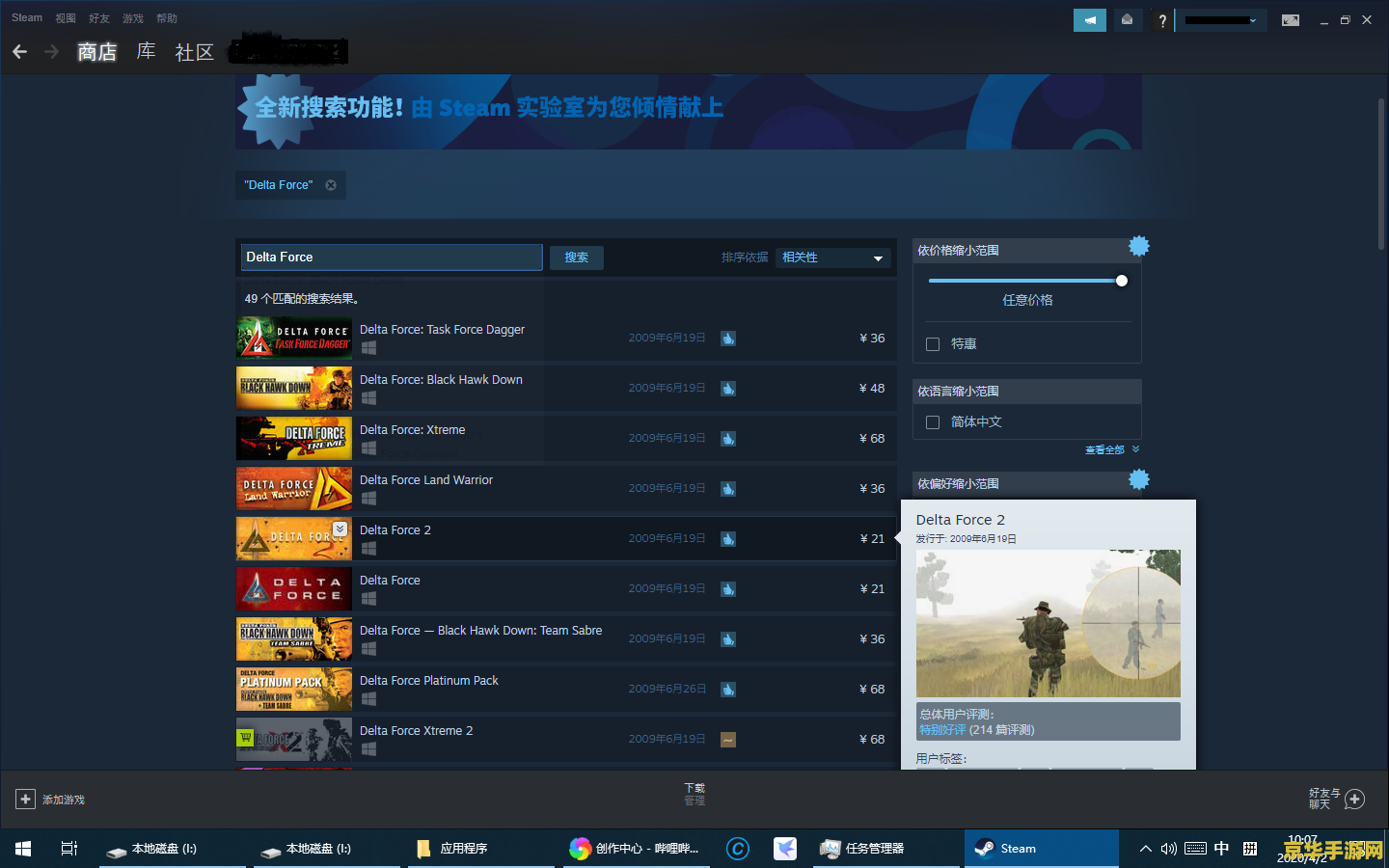Click Delta Force Platinum Pack thumbnail
This screenshot has height=868, width=1389.
click(x=294, y=690)
